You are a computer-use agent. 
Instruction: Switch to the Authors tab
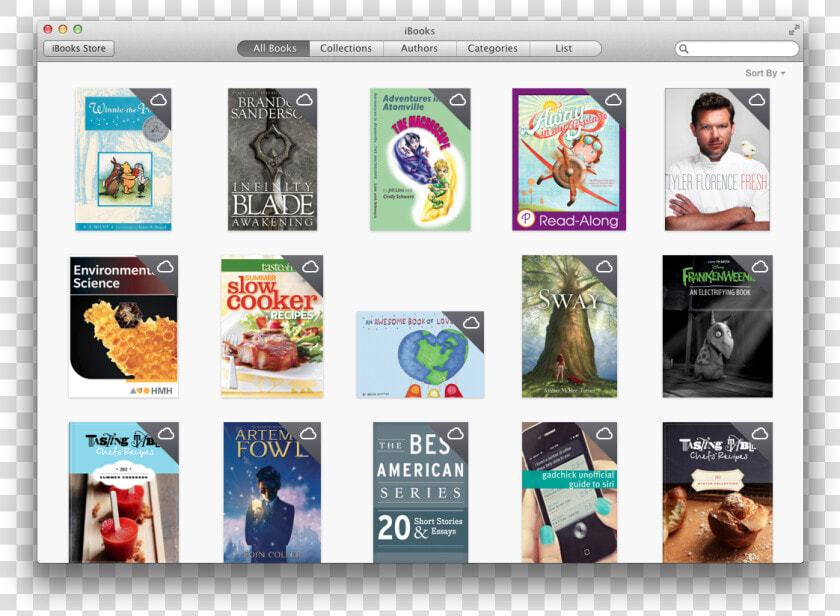point(419,48)
